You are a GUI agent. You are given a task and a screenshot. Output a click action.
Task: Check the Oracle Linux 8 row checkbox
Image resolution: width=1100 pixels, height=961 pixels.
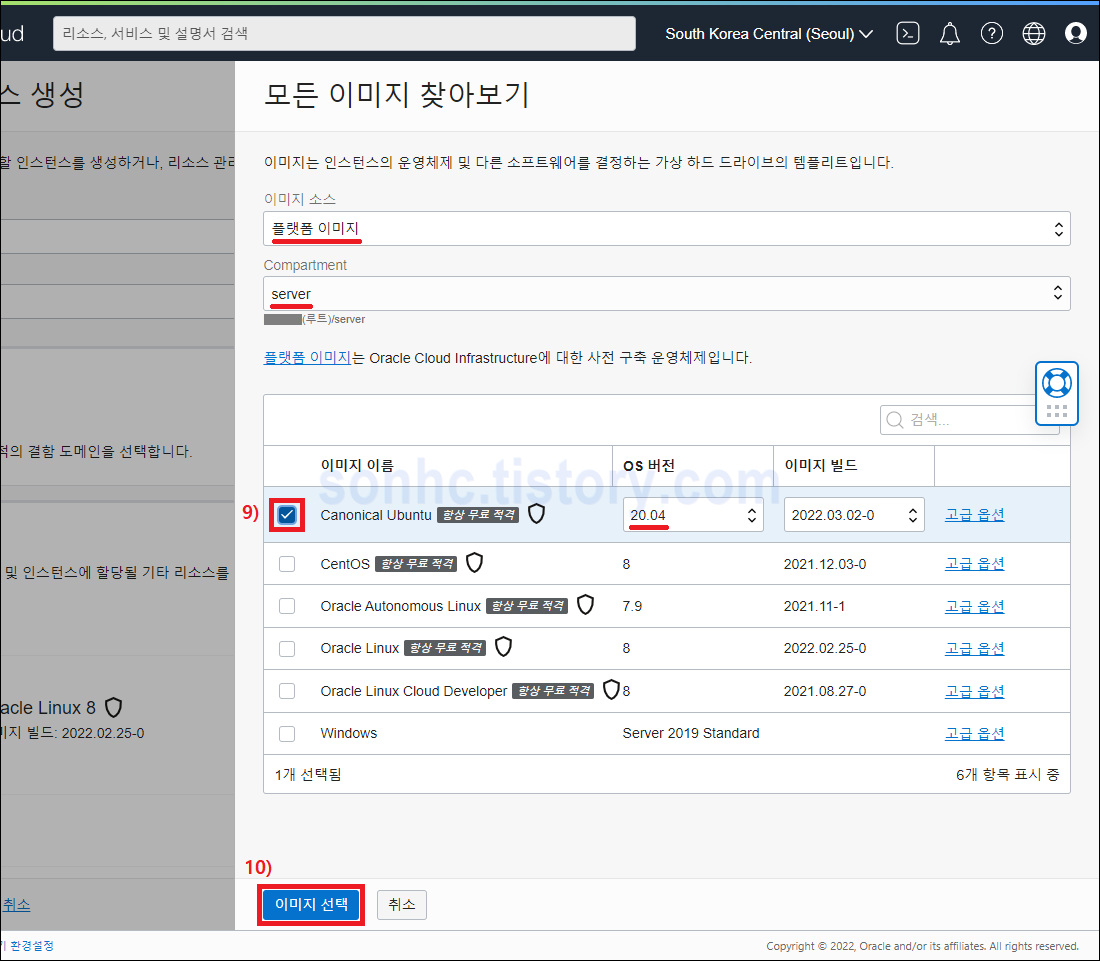pos(287,649)
